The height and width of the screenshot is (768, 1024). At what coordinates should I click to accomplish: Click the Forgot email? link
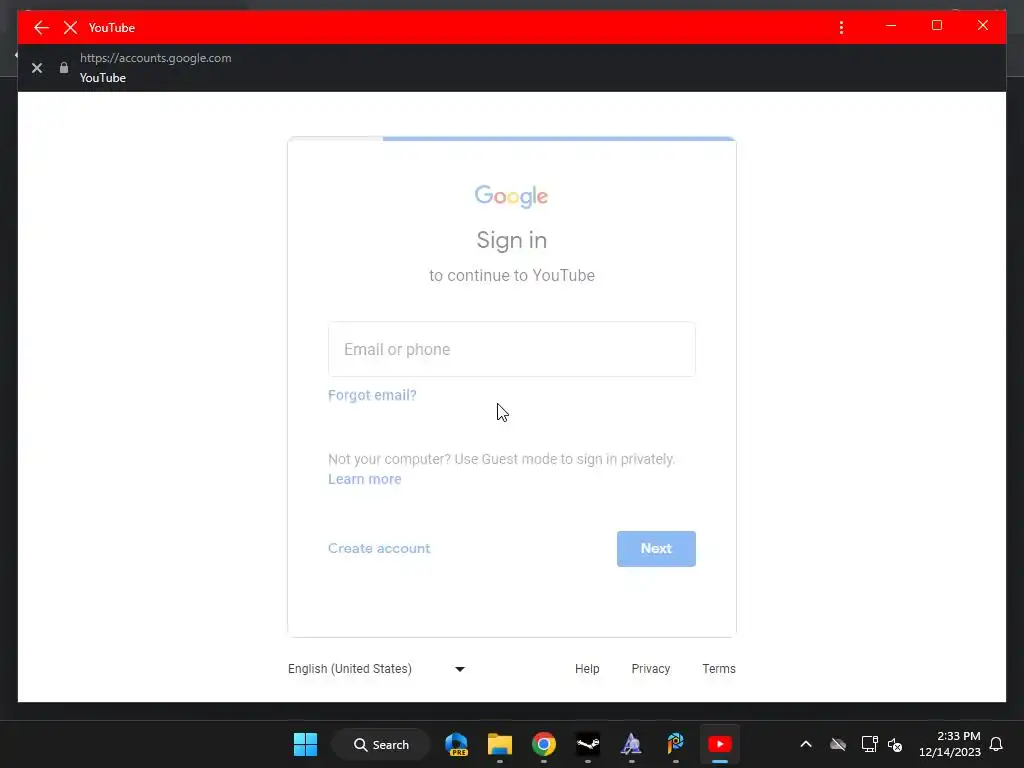click(x=372, y=395)
